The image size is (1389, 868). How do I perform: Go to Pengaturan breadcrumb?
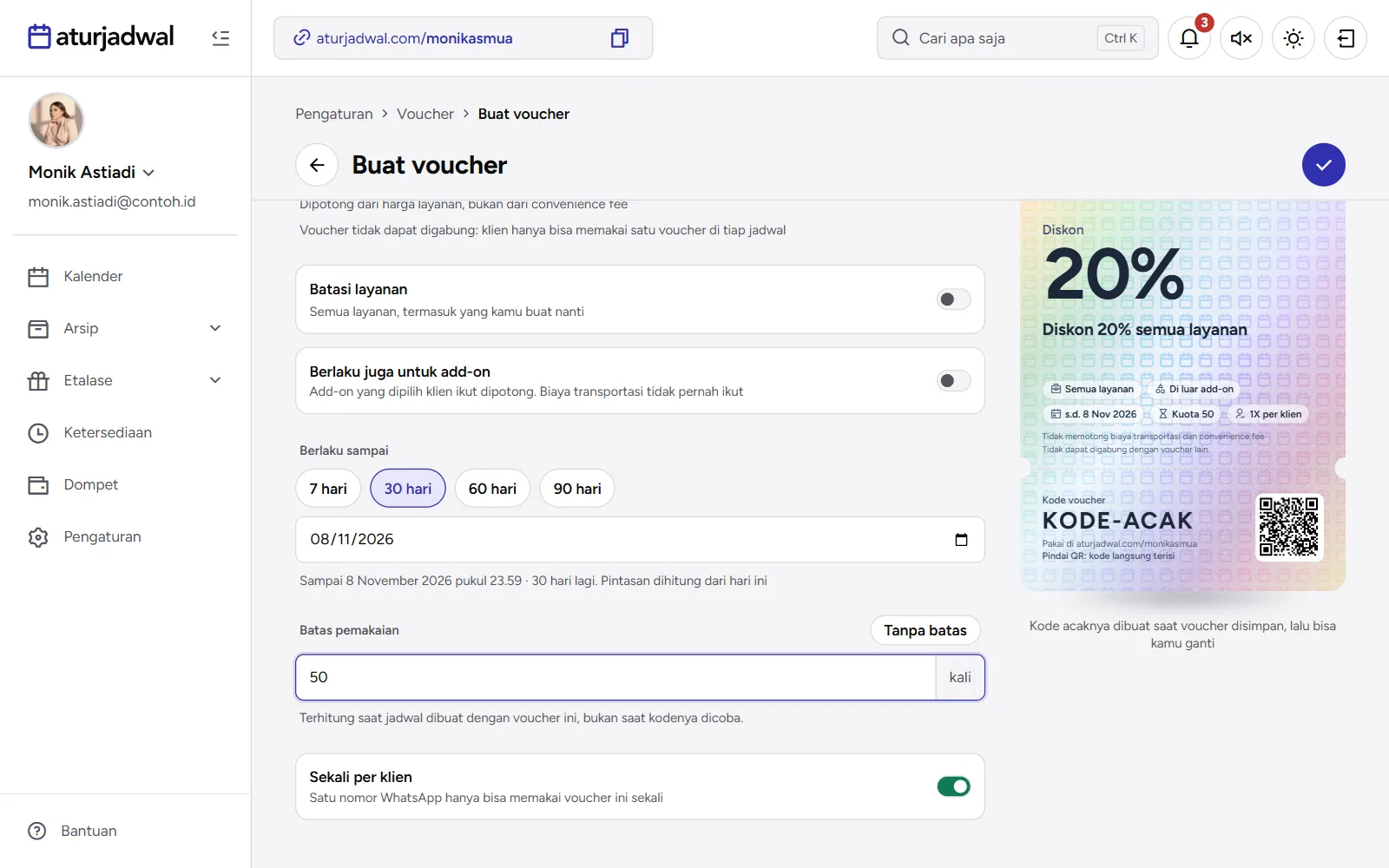click(x=334, y=114)
